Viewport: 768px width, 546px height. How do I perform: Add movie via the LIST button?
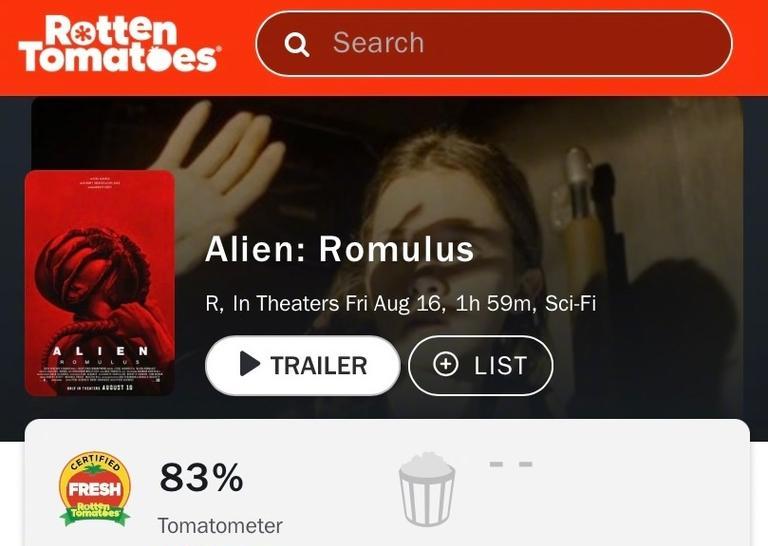tap(480, 365)
